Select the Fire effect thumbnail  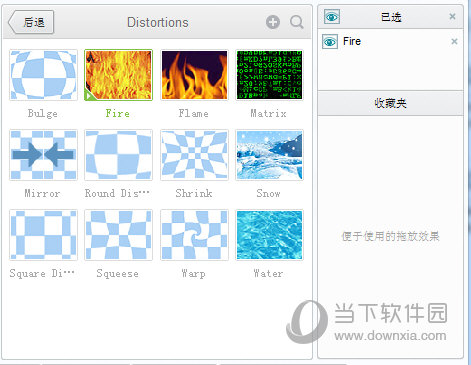(x=118, y=75)
